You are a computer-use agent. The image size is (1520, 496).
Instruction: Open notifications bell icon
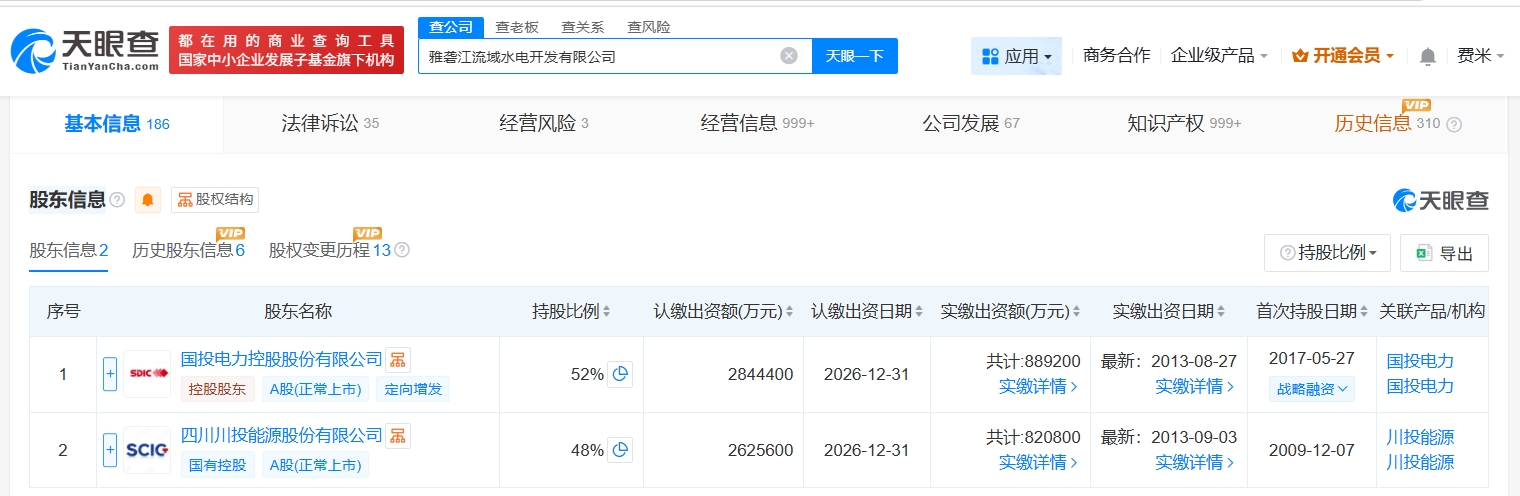(1428, 56)
